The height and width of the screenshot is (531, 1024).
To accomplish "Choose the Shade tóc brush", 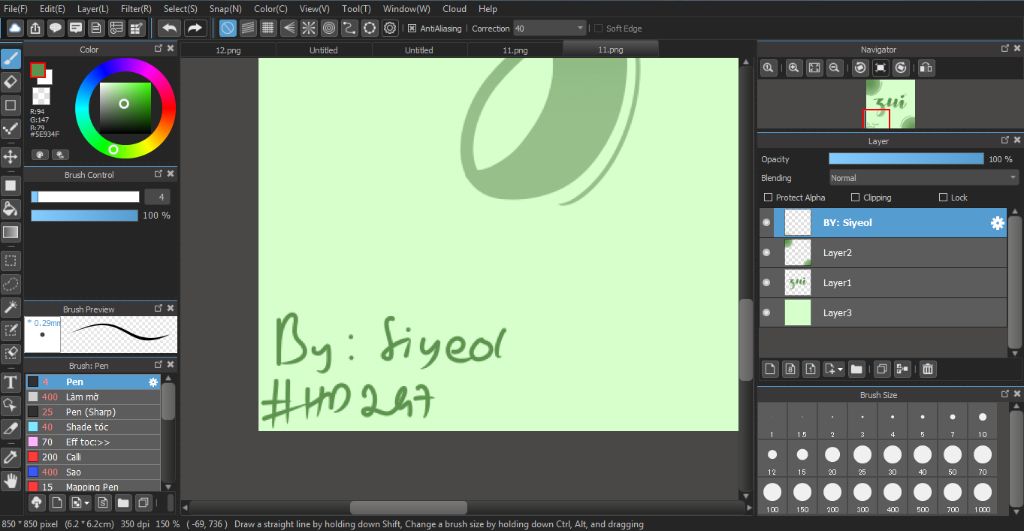I will pyautogui.click(x=93, y=426).
